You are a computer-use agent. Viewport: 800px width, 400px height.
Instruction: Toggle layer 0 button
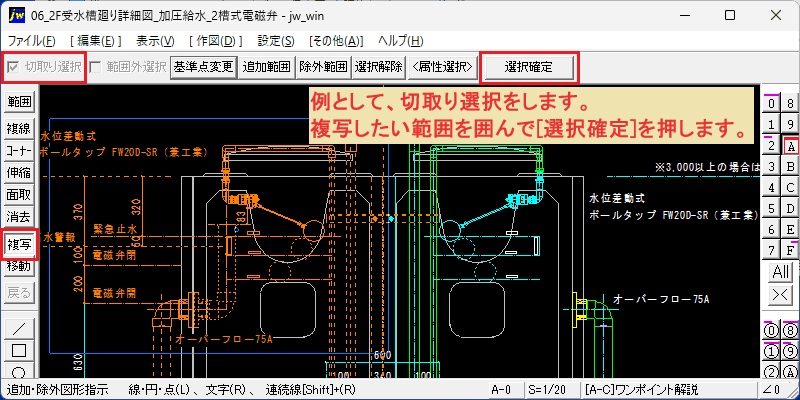[771, 104]
